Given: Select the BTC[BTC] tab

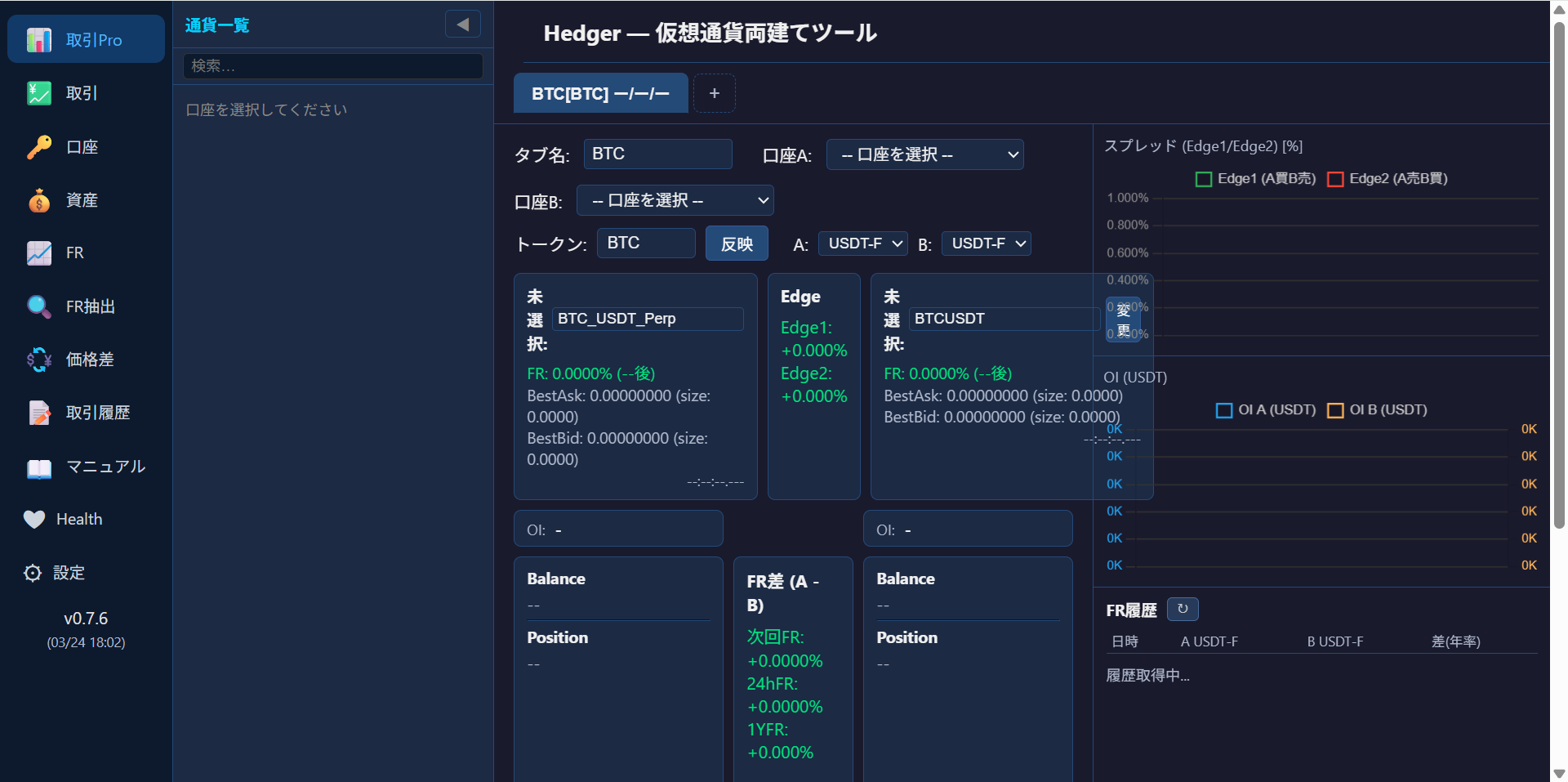Looking at the screenshot, I should [x=600, y=94].
